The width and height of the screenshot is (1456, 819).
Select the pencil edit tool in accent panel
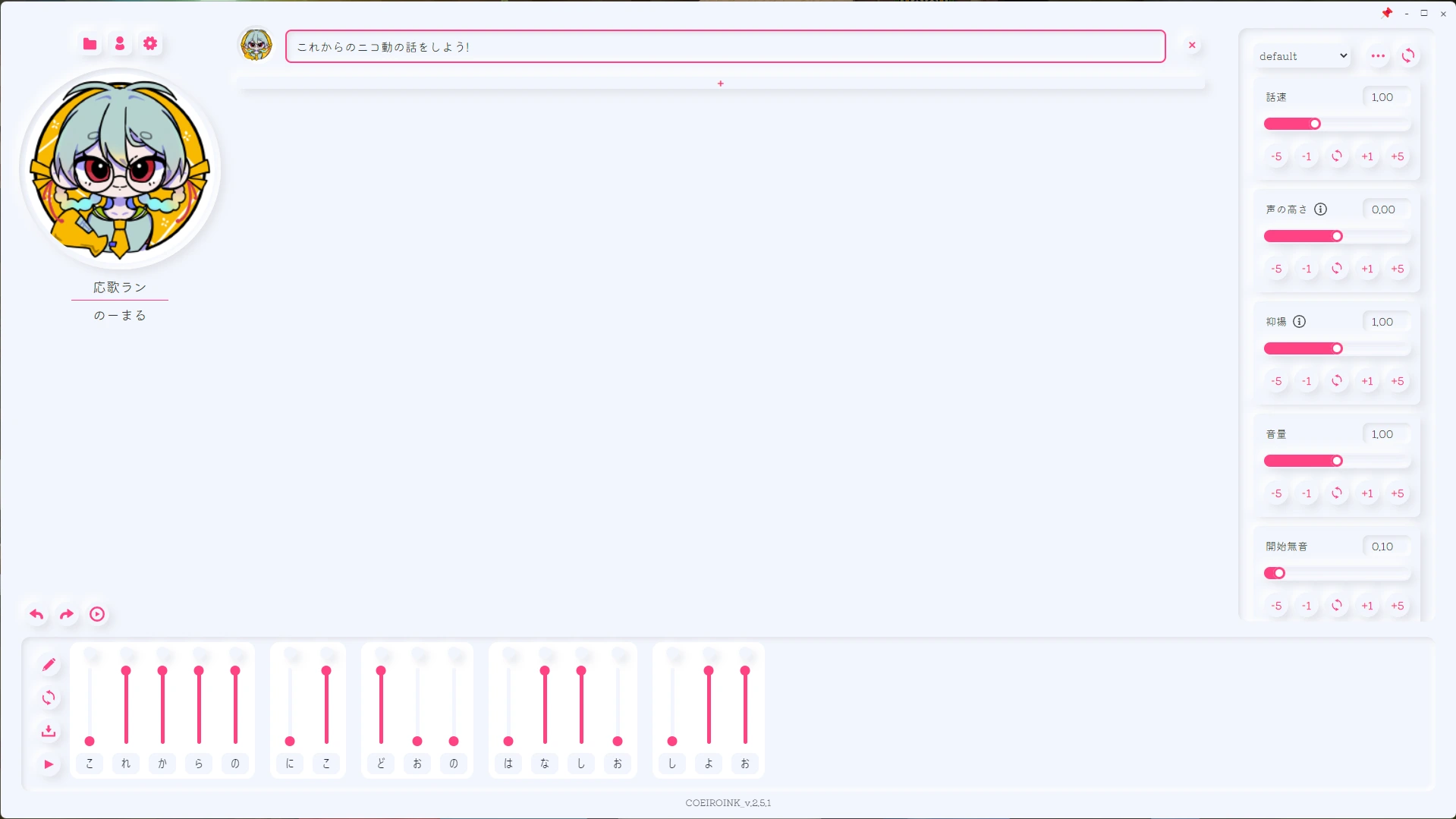pyautogui.click(x=49, y=665)
